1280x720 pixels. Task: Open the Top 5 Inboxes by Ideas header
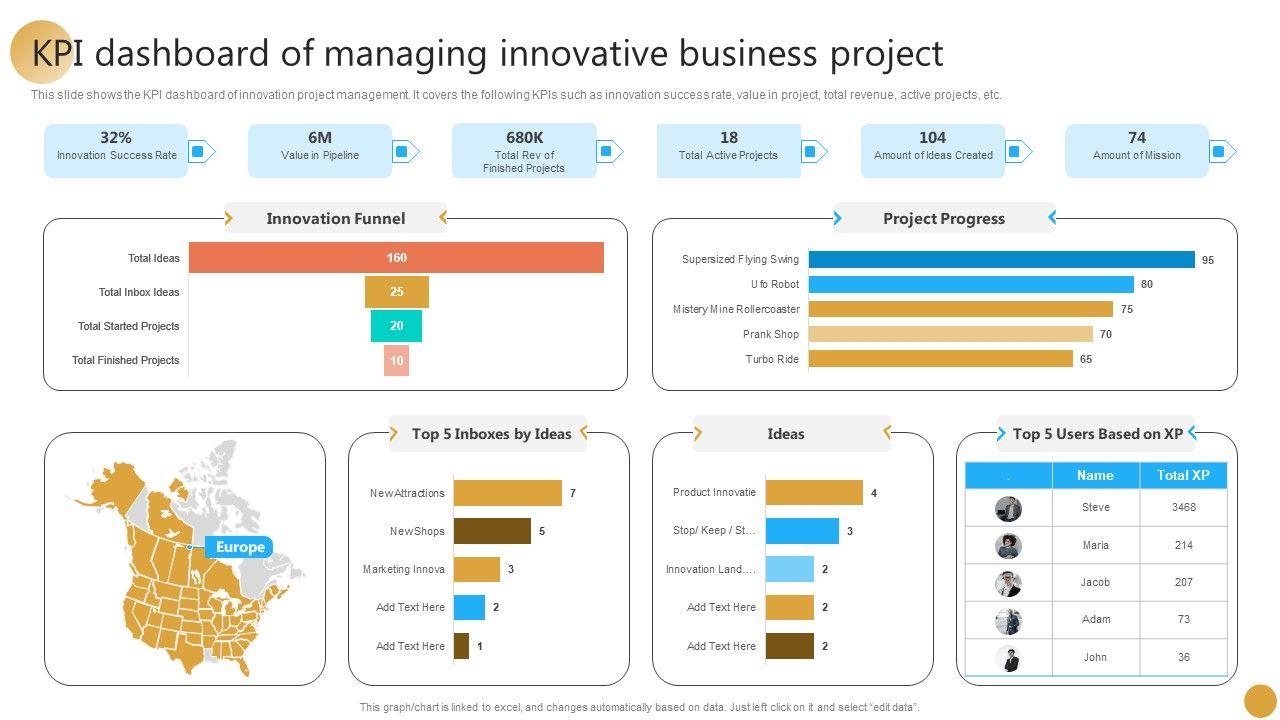[x=491, y=434]
